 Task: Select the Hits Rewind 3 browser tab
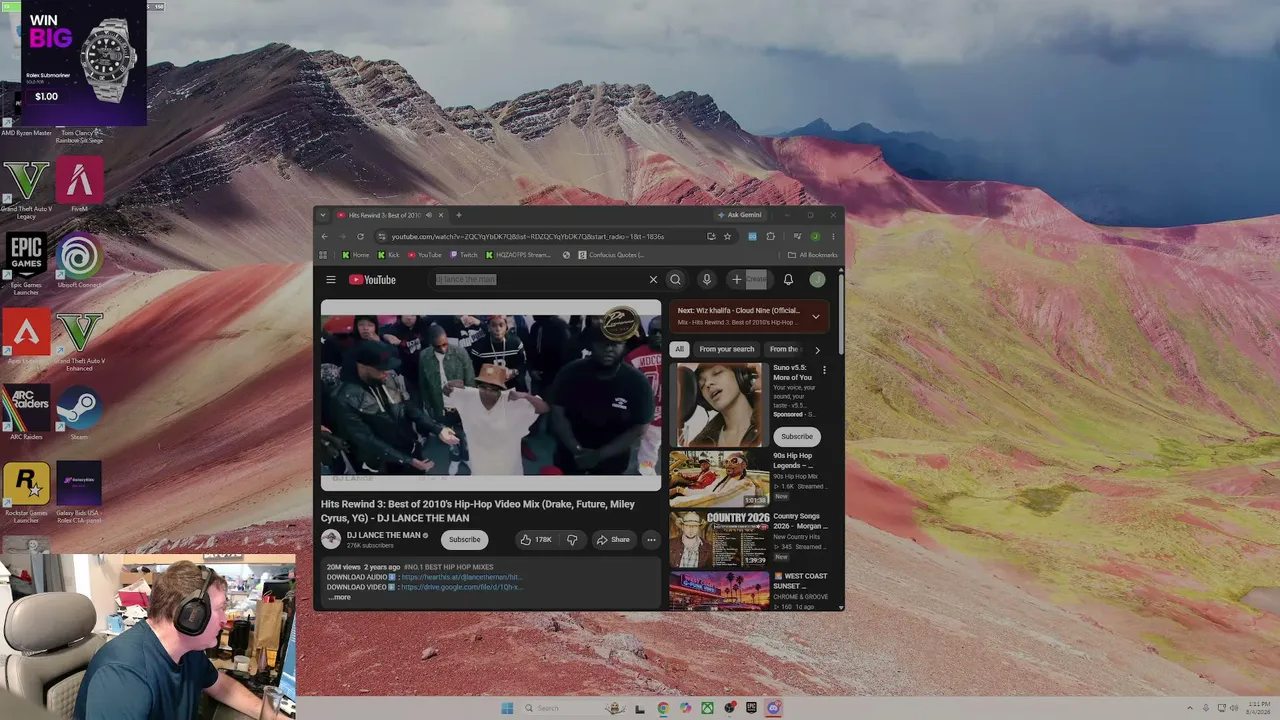tap(390, 215)
